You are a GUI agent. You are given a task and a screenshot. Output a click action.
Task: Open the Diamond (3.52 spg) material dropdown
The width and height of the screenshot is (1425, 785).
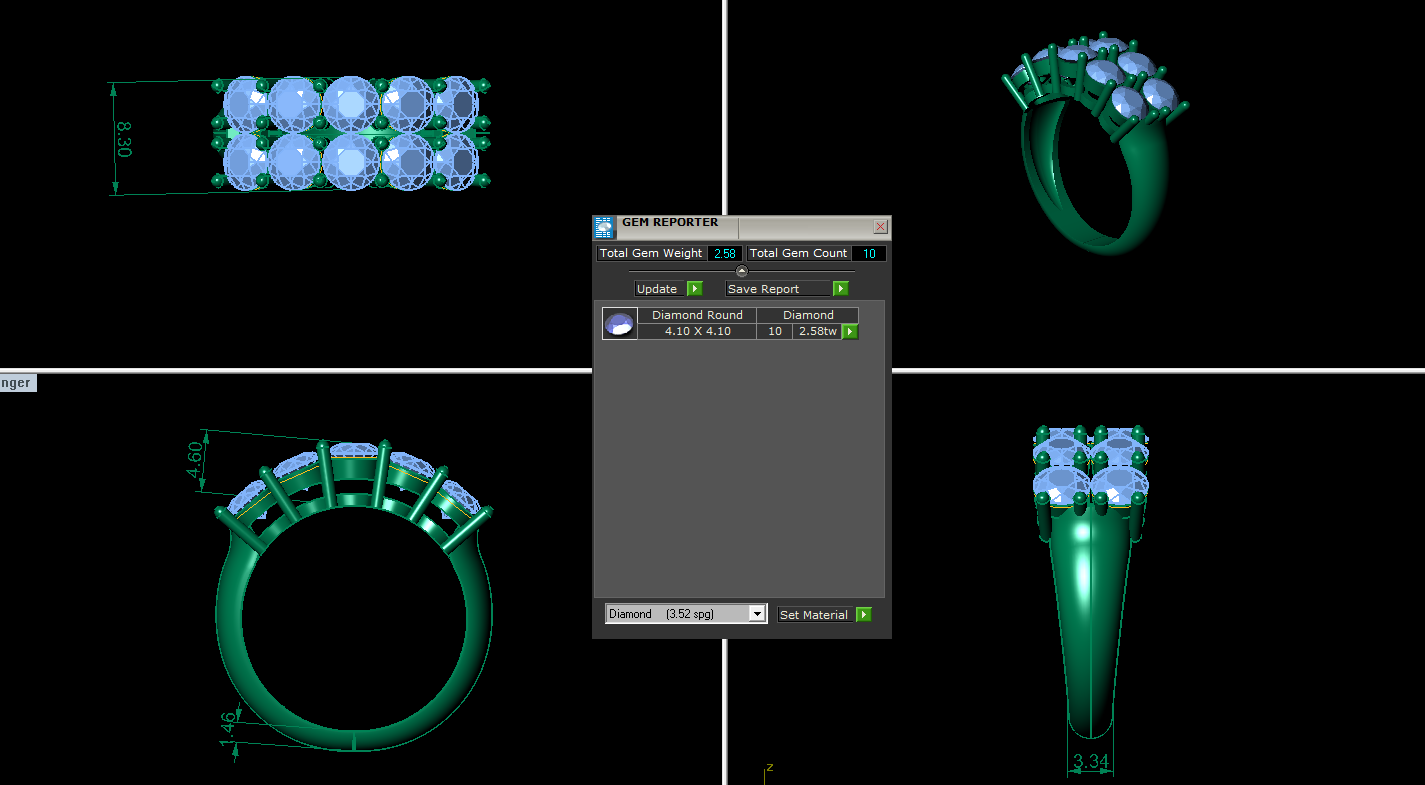pyautogui.click(x=686, y=614)
